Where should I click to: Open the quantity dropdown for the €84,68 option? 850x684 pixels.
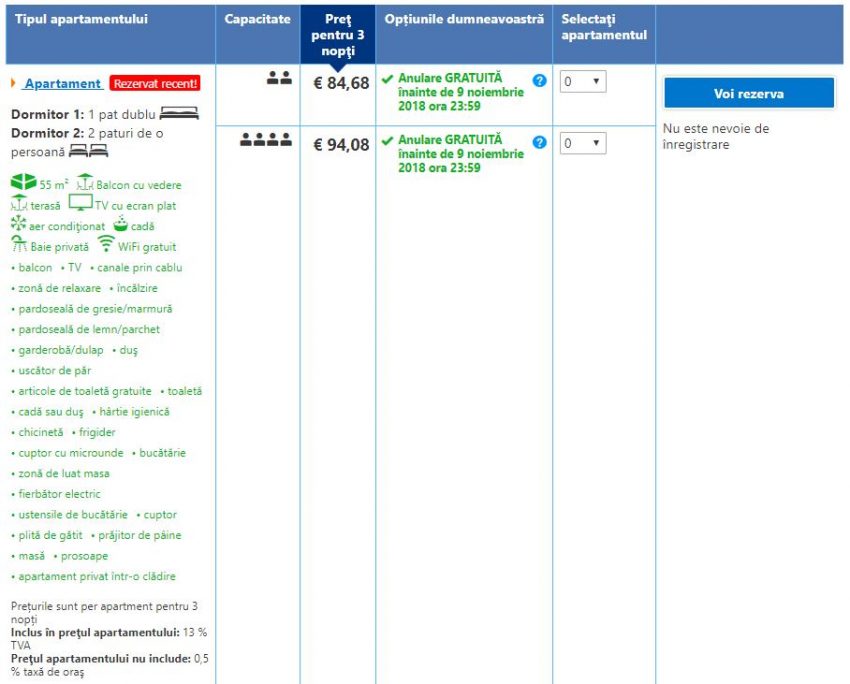coord(583,82)
